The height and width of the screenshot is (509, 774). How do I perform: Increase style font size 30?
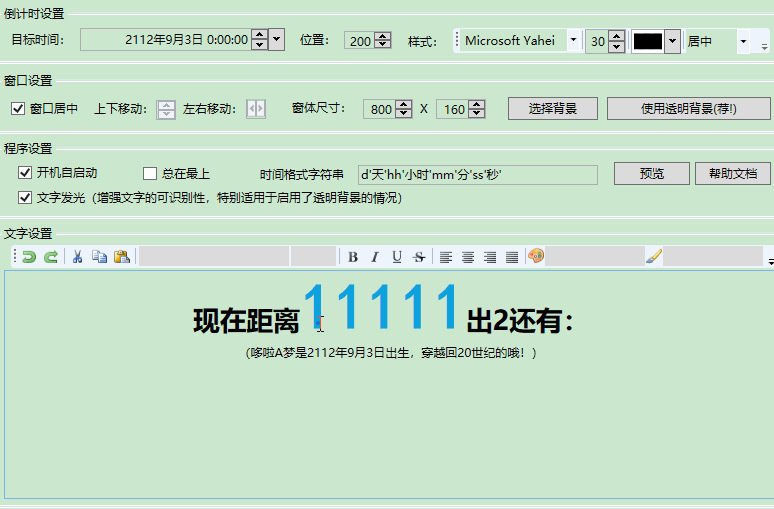616,36
